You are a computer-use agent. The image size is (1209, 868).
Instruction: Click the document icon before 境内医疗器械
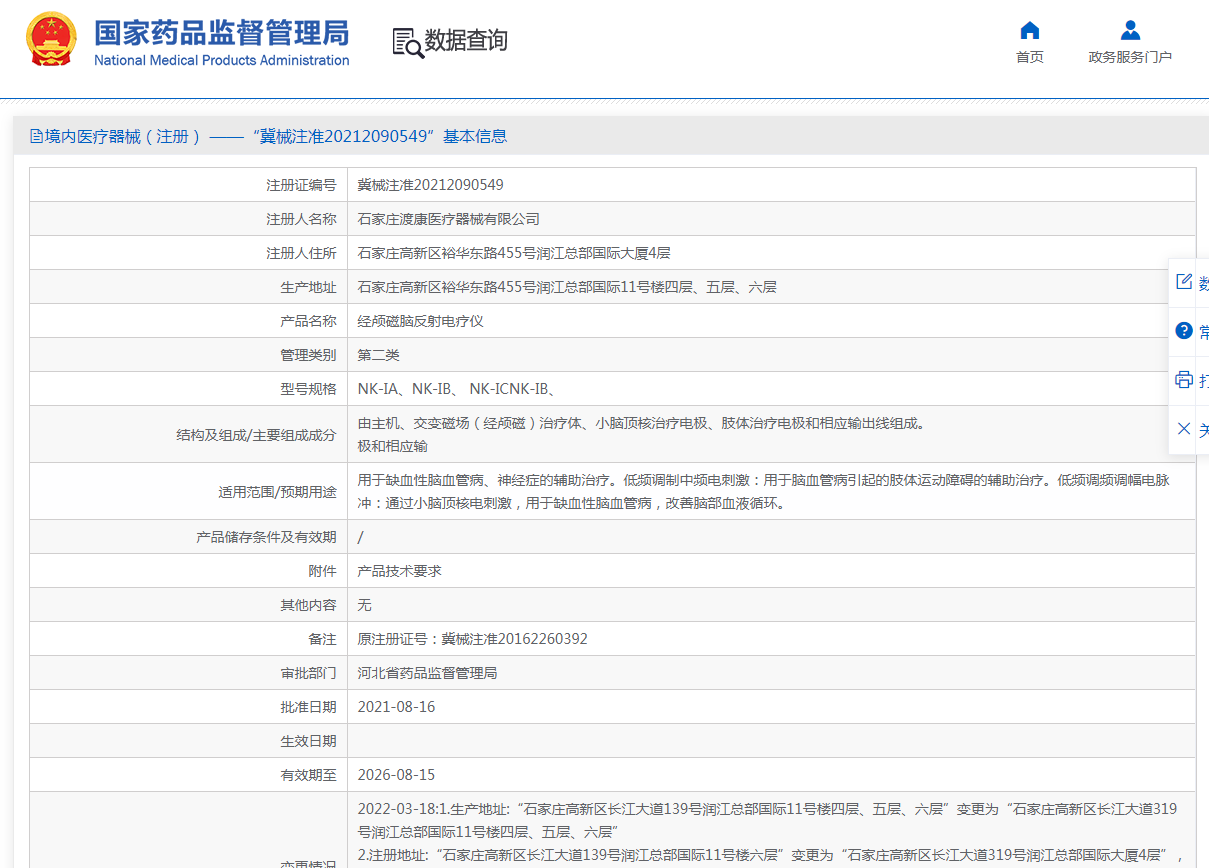37,136
